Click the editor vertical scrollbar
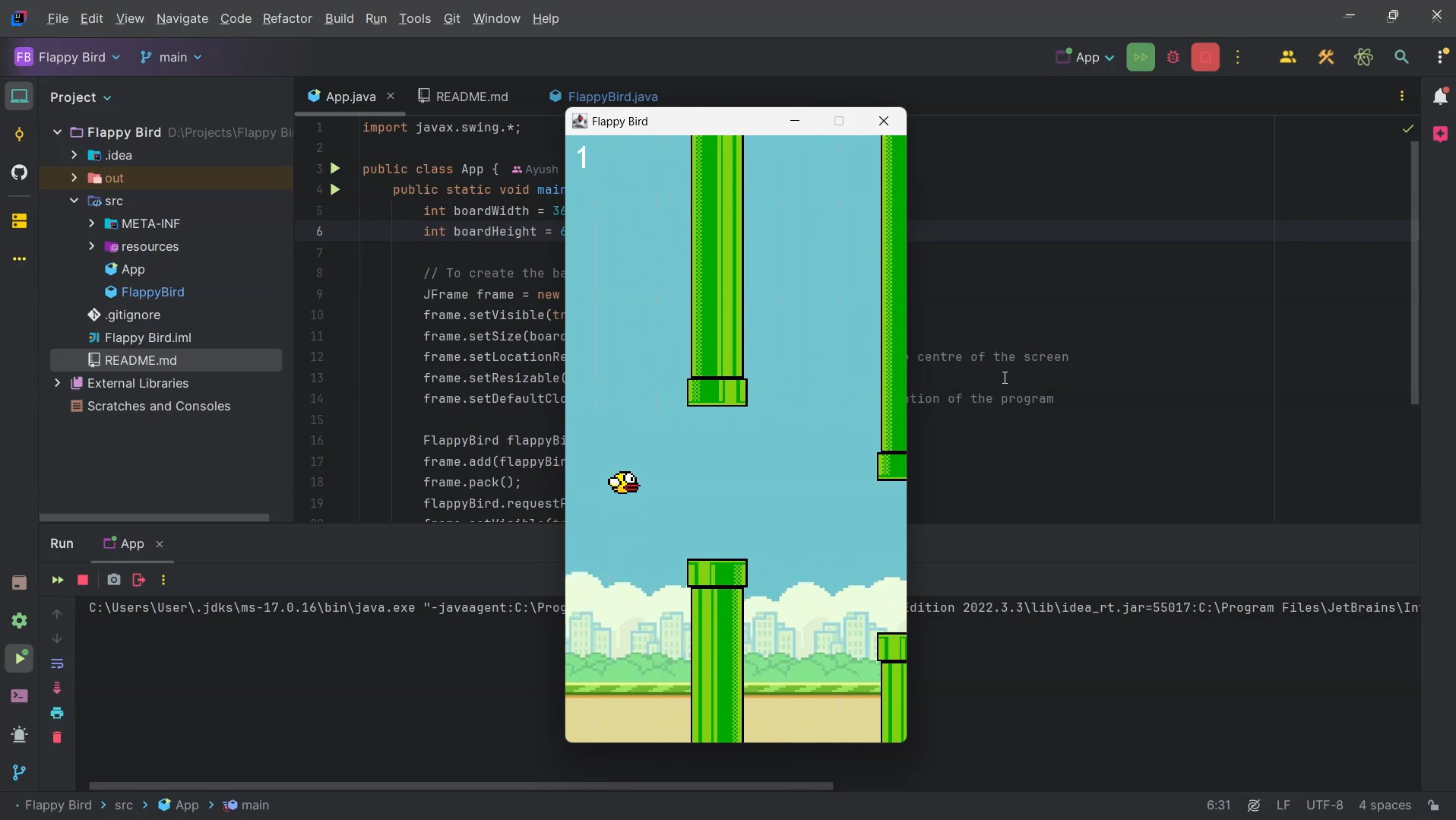This screenshot has width=1456, height=820. (x=1415, y=274)
